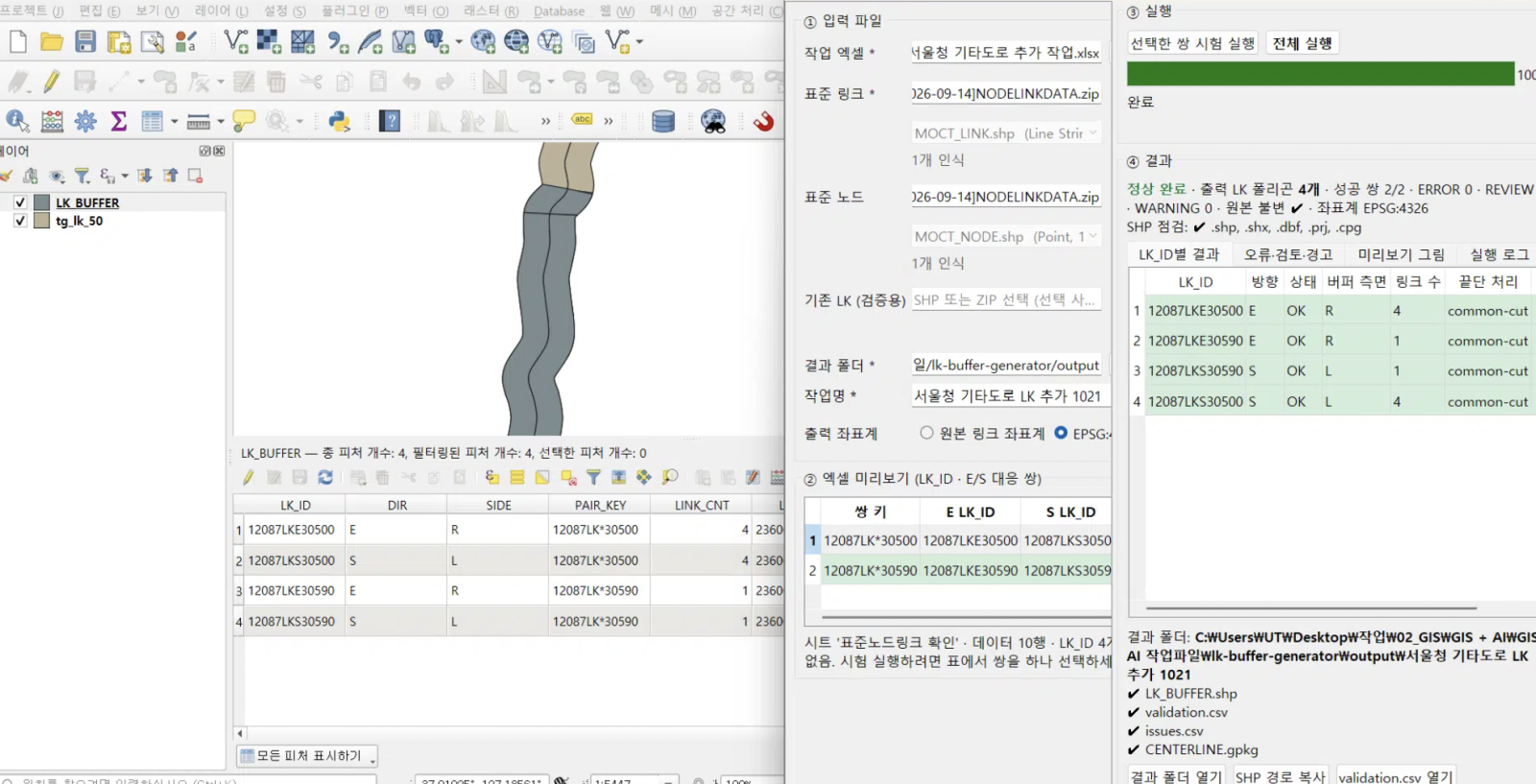1536x784 pixels.
Task: Click the filter funnel in the attribute table toolbar
Action: pos(593,477)
